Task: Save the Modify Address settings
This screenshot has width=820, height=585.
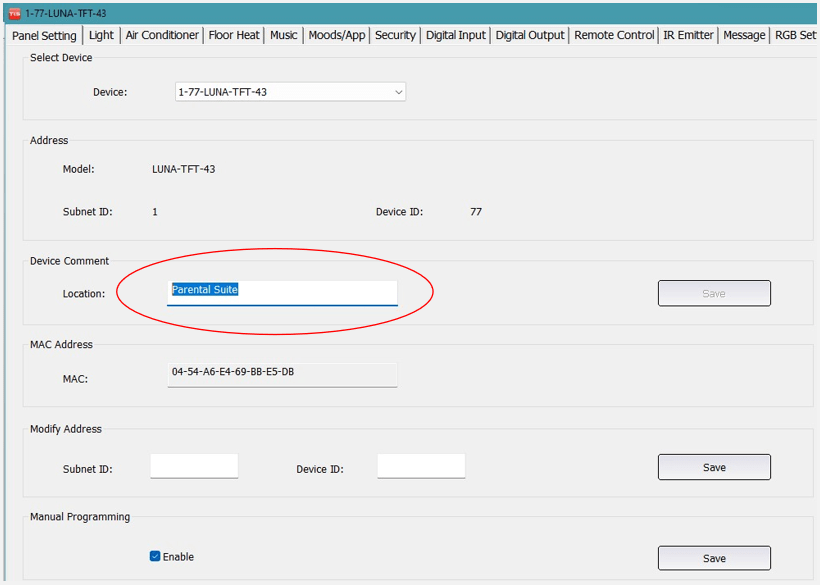Action: pos(714,467)
